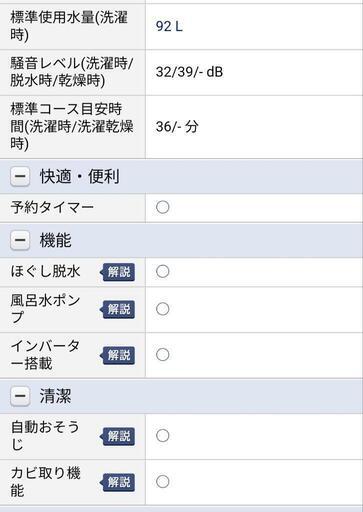The height and width of the screenshot is (512, 363).
Task: Click the circle mark for 予約タイマー
Action: pos(163,207)
